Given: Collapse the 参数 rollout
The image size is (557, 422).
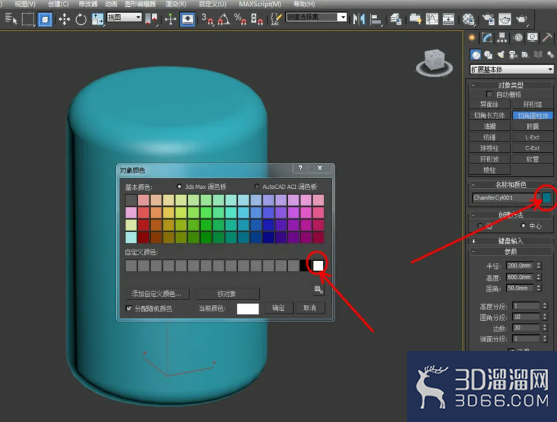Looking at the screenshot, I should 511,251.
